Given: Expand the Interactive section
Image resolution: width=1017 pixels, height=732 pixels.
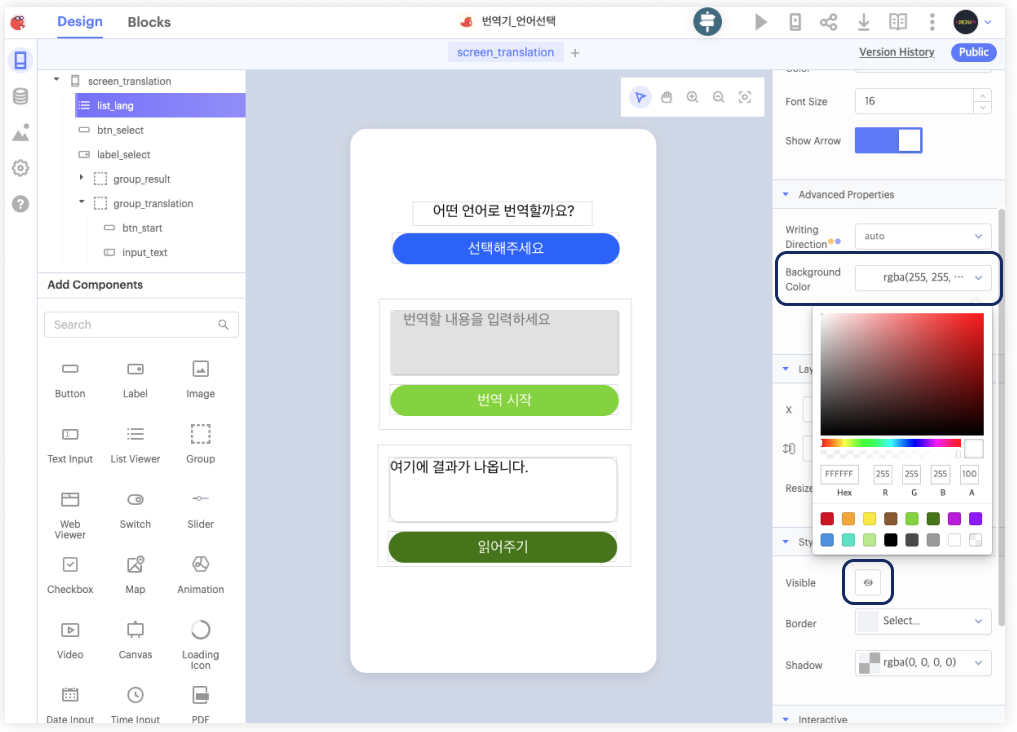Looking at the screenshot, I should point(785,719).
